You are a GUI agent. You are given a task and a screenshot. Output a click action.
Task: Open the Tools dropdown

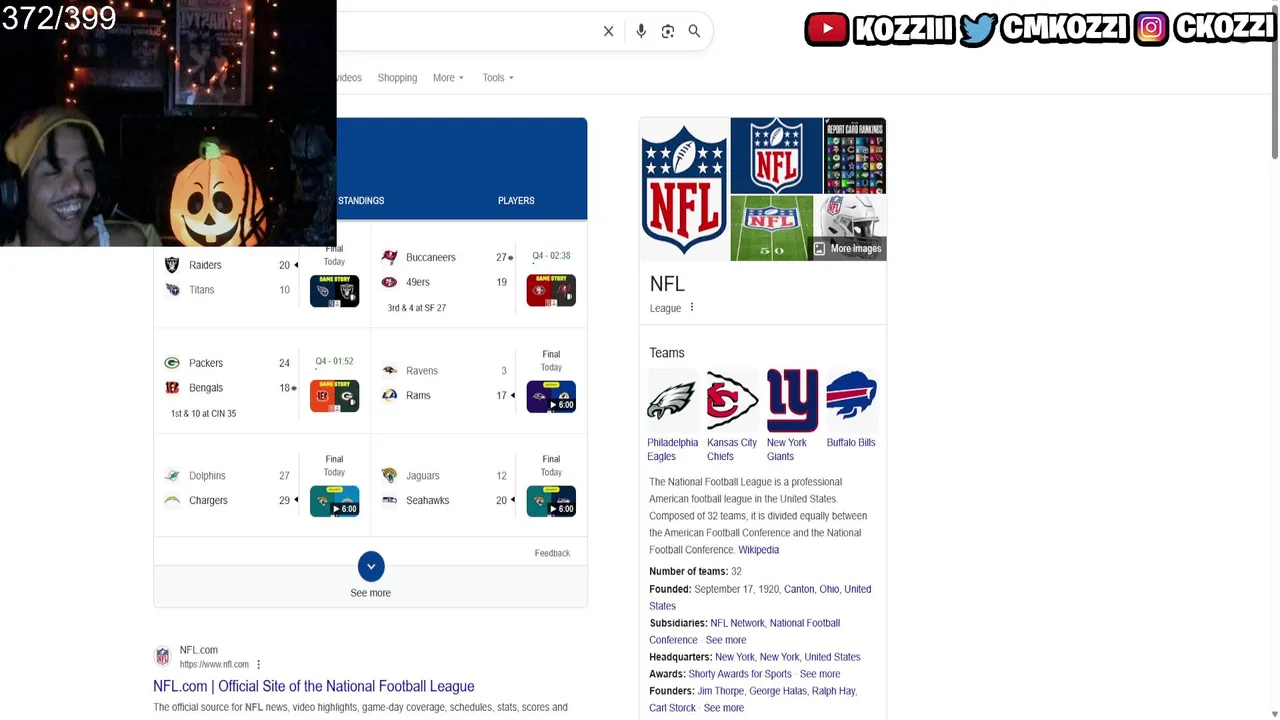(x=498, y=78)
